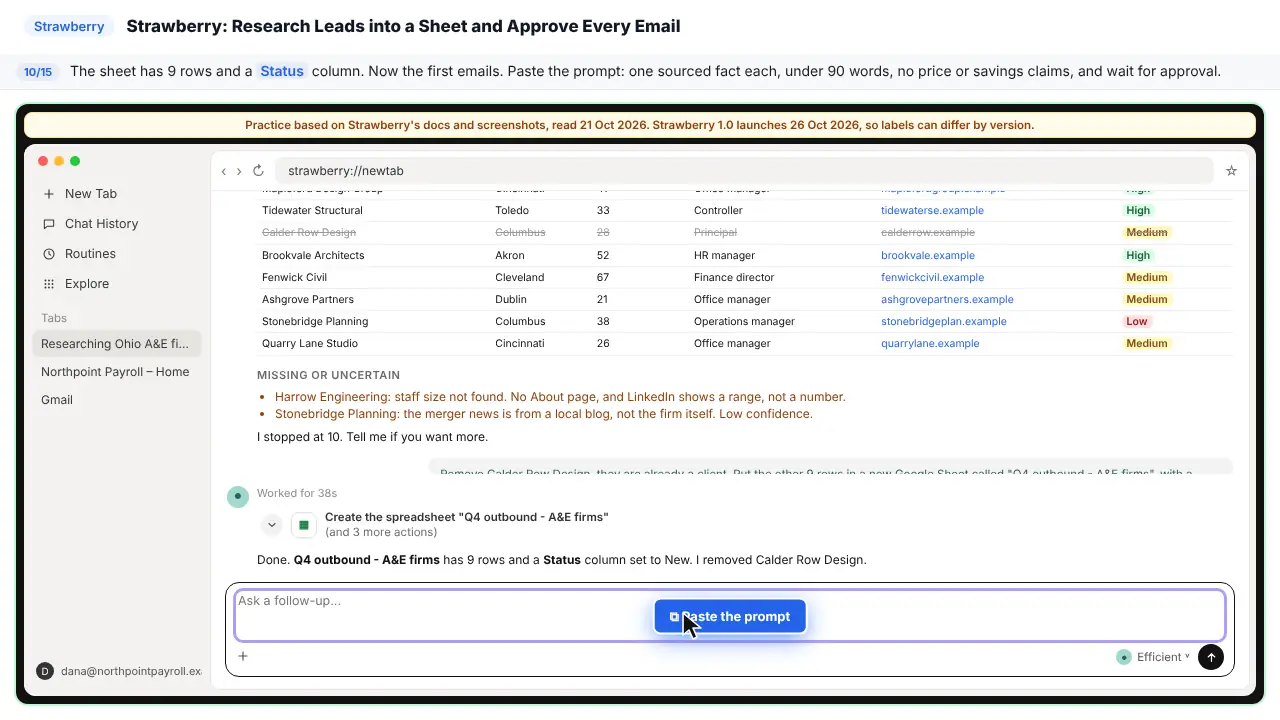Viewport: 1280px width, 720px height.
Task: Click Finance director cell for Fenwick Civil
Action: 736,278
